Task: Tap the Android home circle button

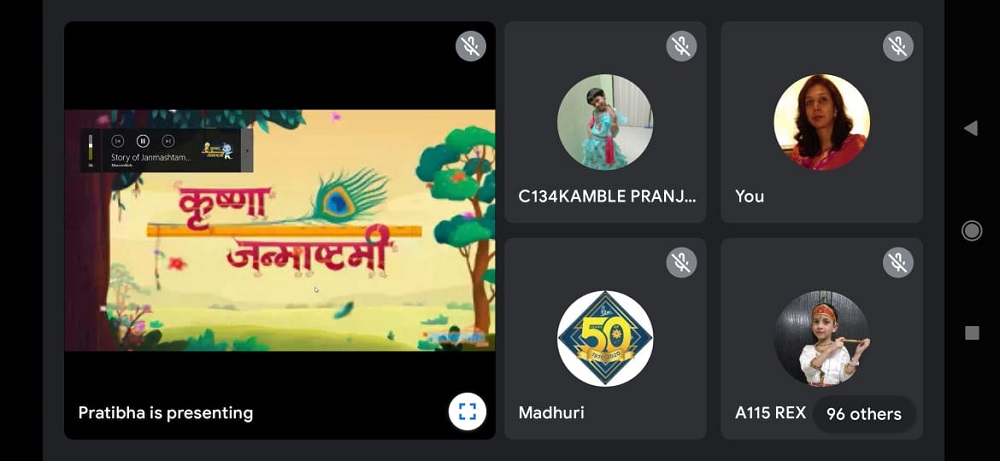Action: (971, 230)
